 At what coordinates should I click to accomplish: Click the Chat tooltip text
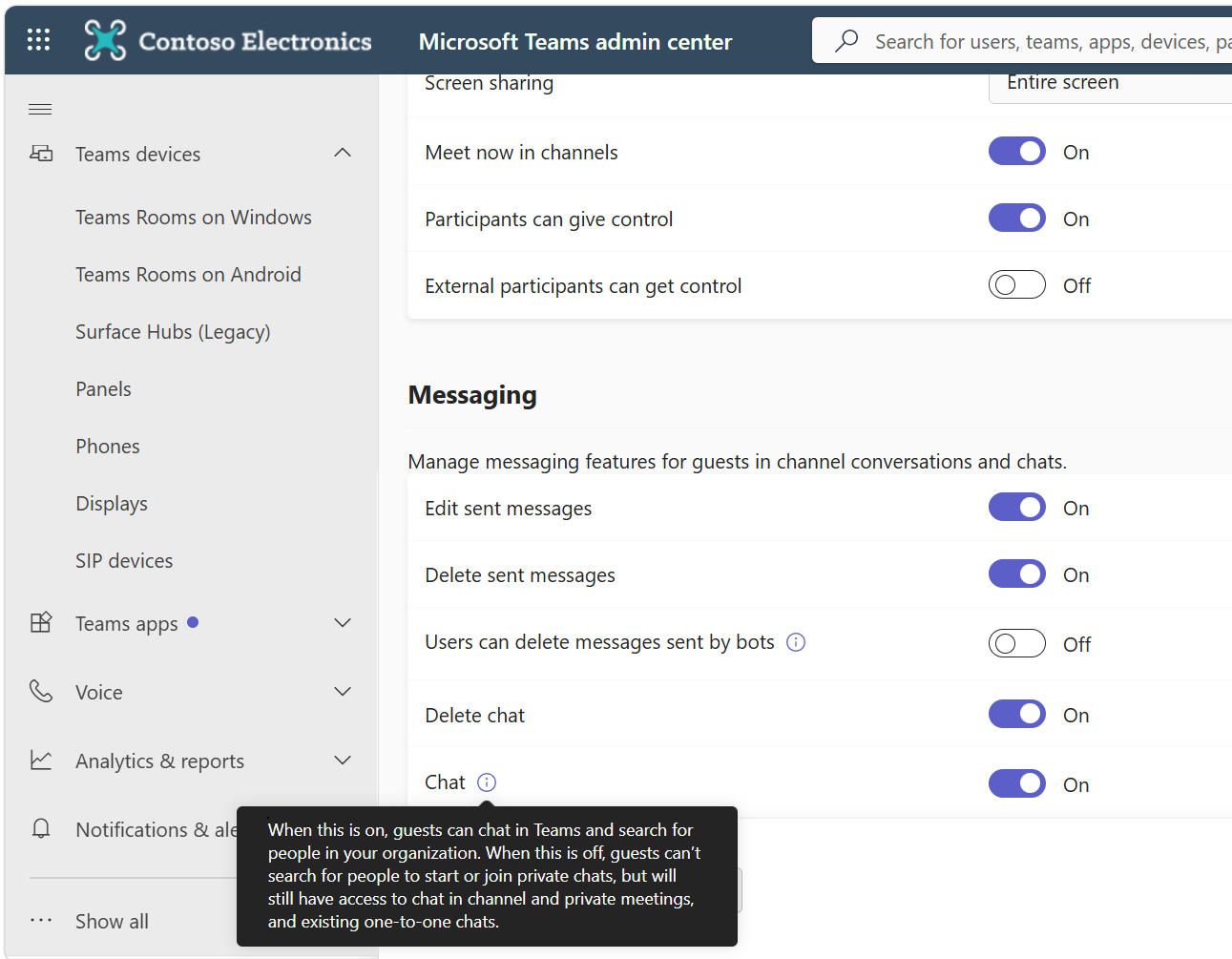pyautogui.click(x=485, y=876)
